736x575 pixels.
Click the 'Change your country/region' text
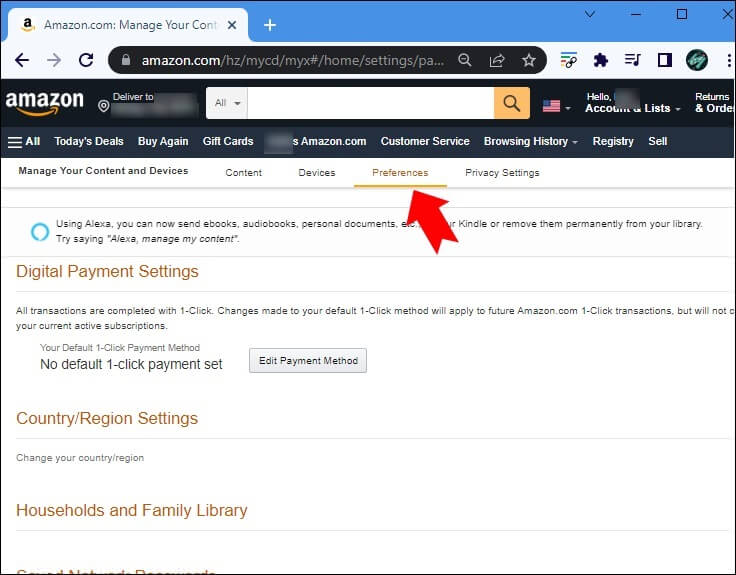click(x=80, y=458)
